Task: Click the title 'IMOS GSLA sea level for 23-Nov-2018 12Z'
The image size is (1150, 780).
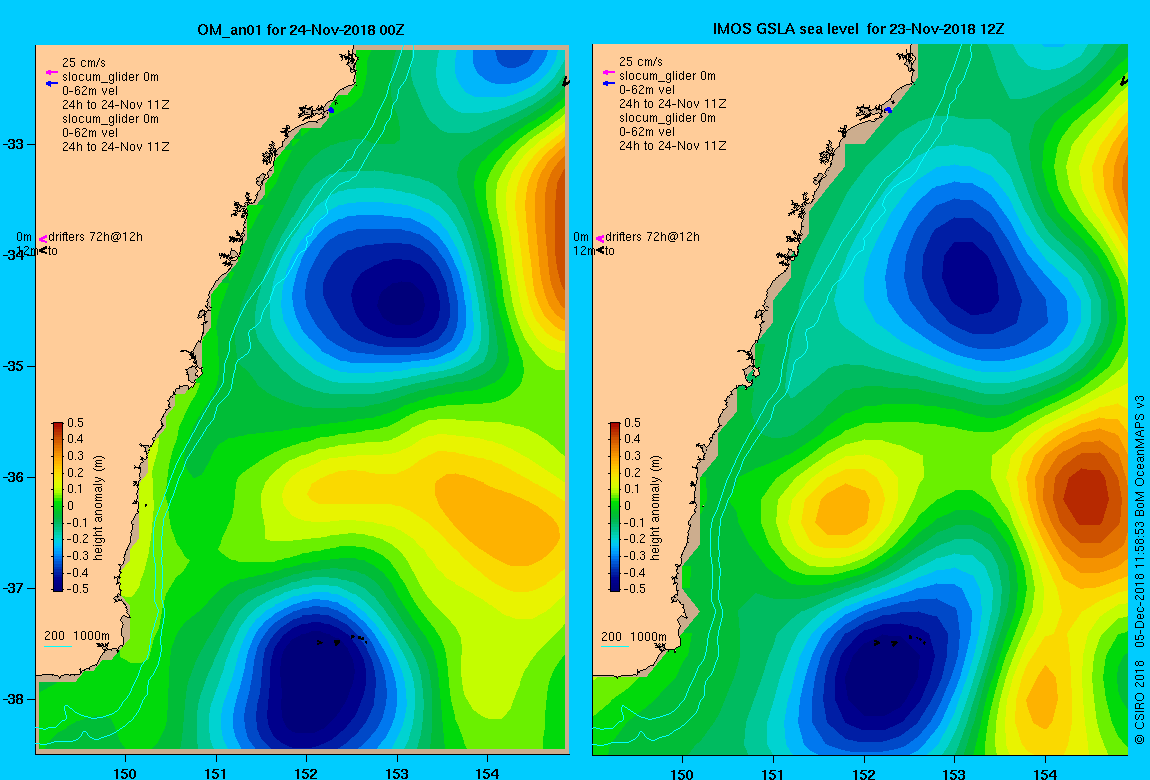Action: 858,29
